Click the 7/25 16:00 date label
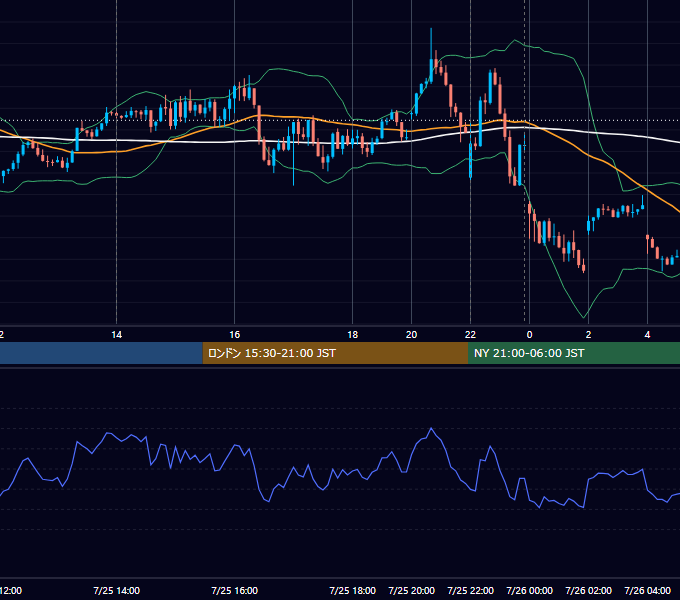Screen dimensions: 680x600 pyautogui.click(x=235, y=590)
